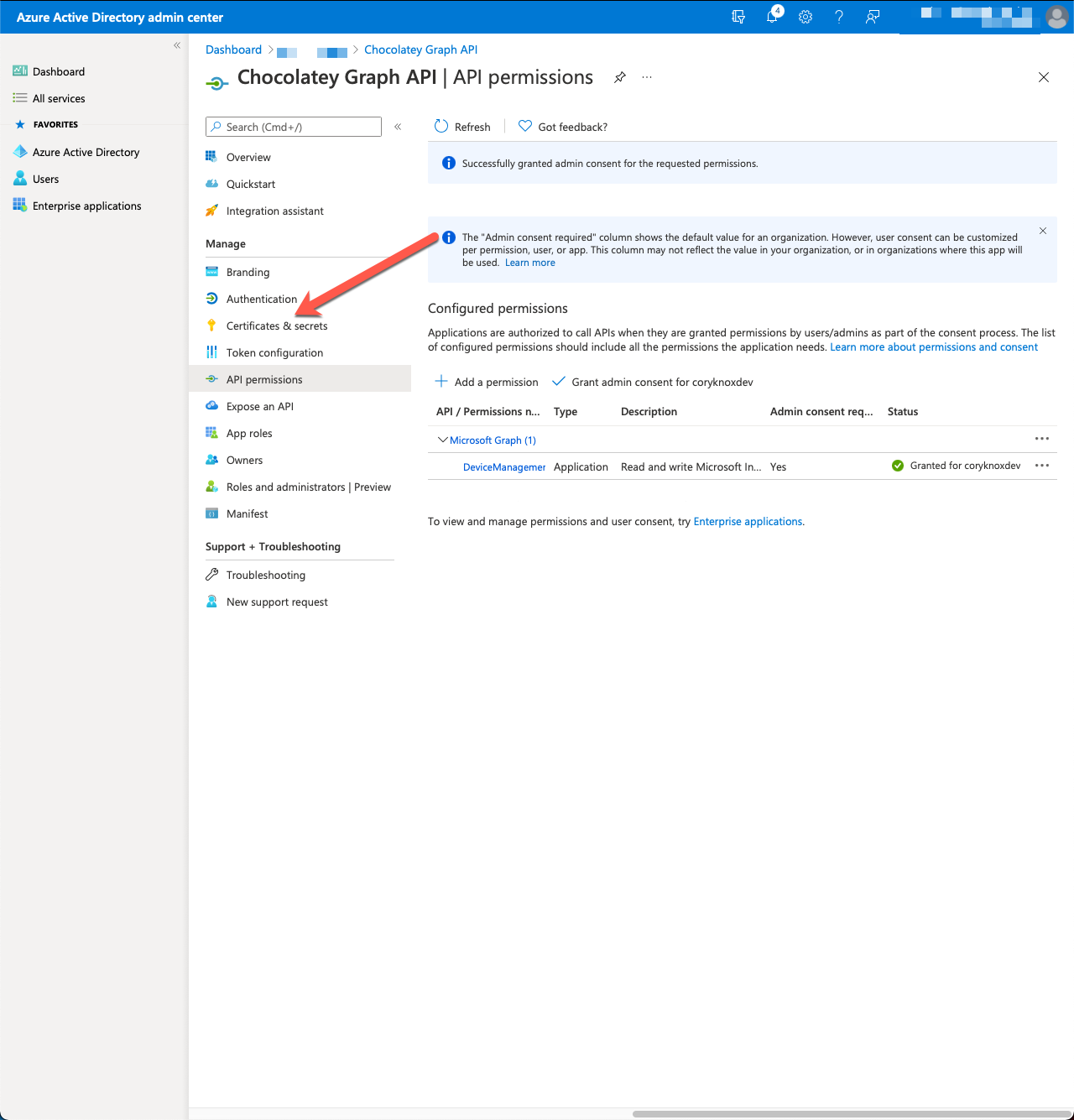
Task: Open Integration assistant
Action: 274,211
